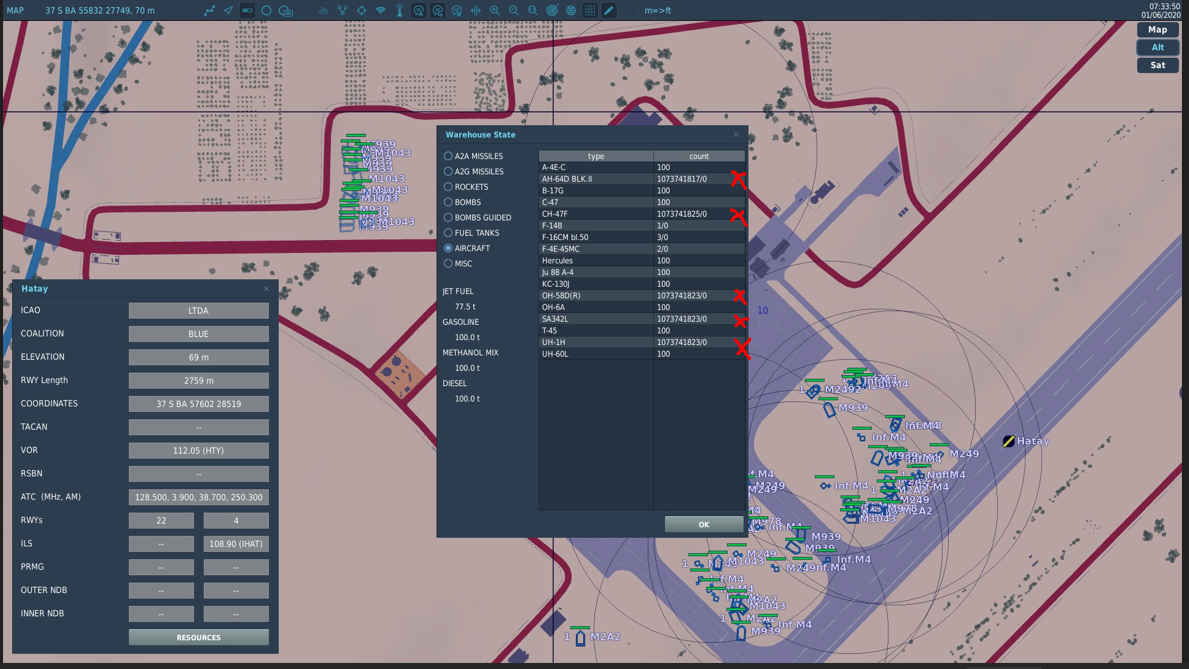Switch map view to Sat mode
The width and height of the screenshot is (1189, 669).
(1158, 65)
